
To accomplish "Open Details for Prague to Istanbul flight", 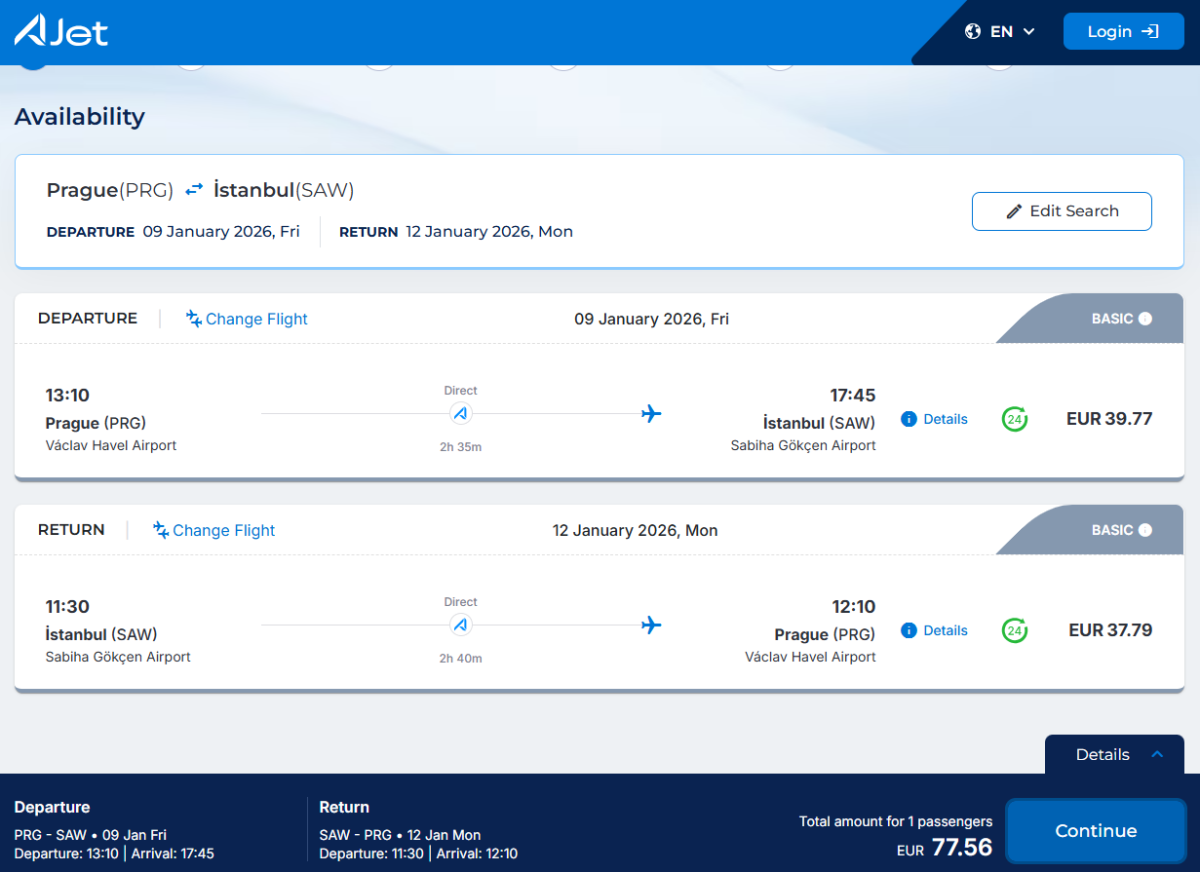I will 935,419.
